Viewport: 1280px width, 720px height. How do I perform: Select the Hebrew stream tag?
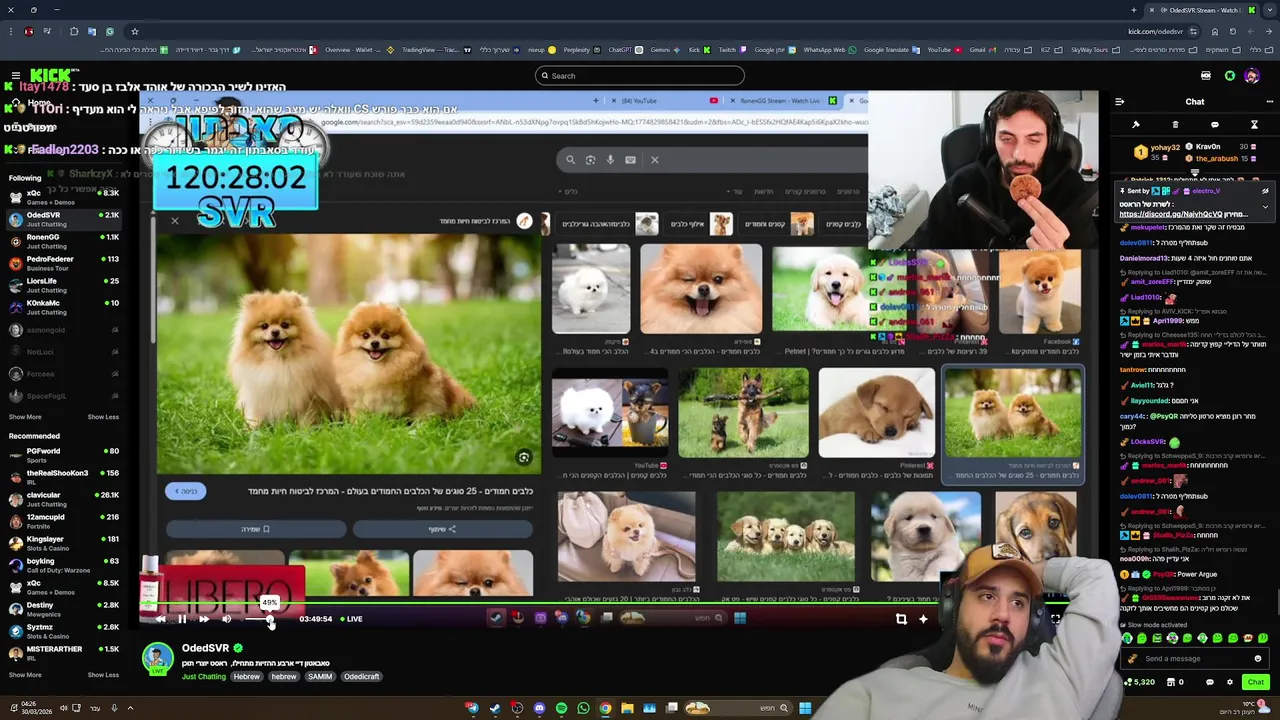pyautogui.click(x=246, y=677)
